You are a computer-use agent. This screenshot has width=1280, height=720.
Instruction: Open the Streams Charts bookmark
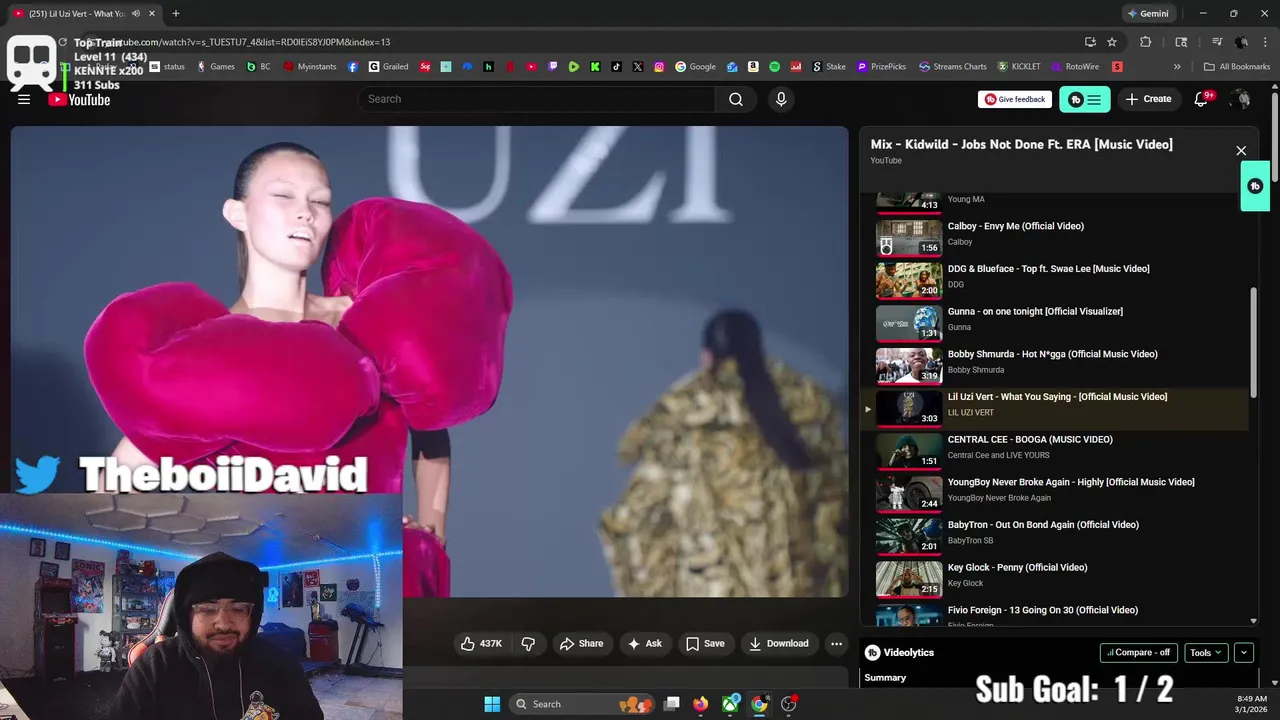coord(953,67)
